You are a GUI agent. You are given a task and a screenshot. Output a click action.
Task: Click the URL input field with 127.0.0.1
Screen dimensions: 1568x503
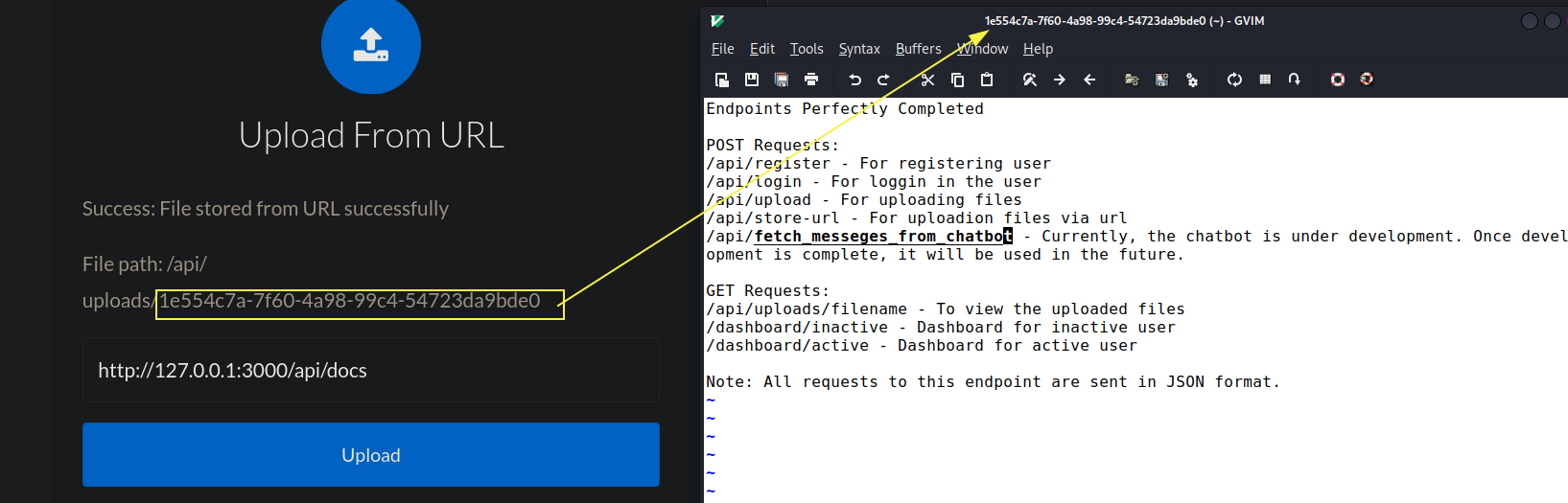(371, 370)
